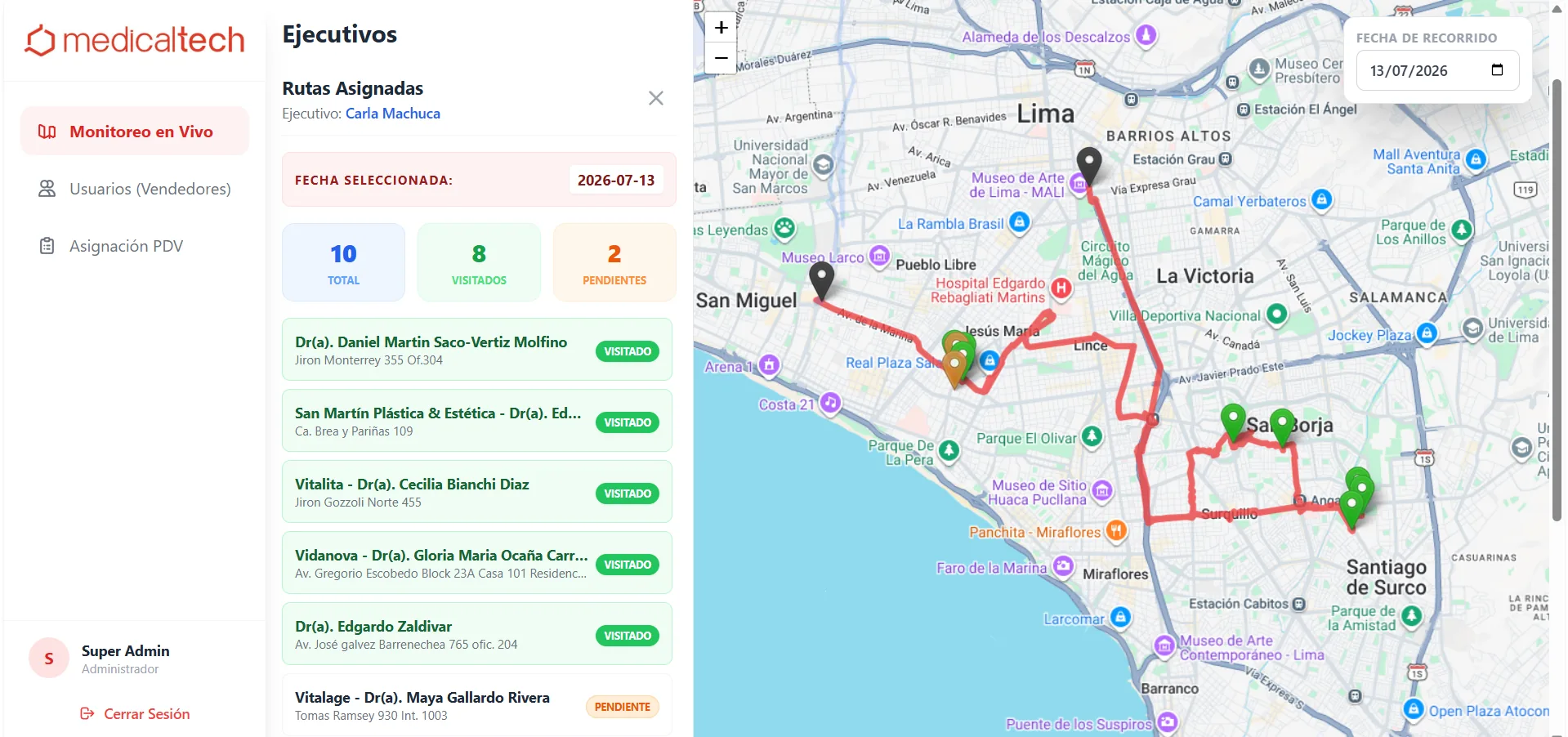Click the Puente de los Suspiros icon

(x=1168, y=722)
